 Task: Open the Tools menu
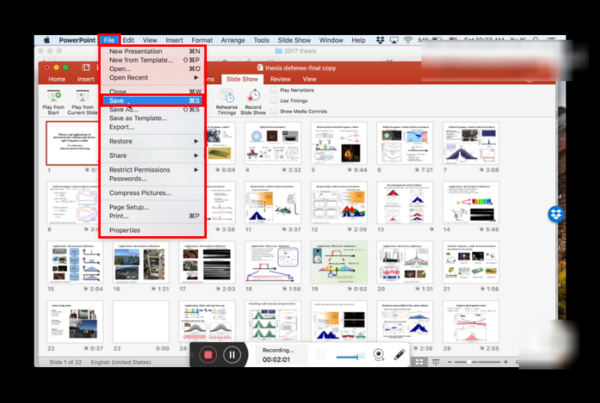(261, 40)
